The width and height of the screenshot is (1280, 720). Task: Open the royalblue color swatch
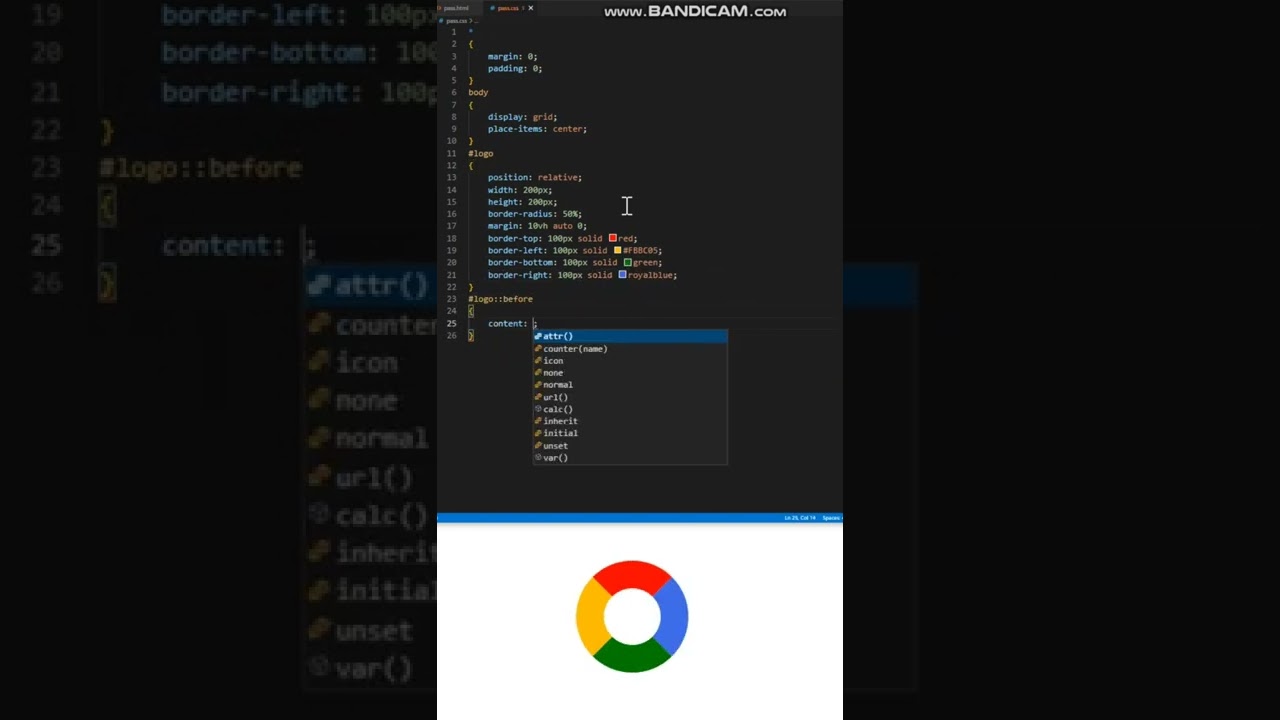[x=622, y=274]
